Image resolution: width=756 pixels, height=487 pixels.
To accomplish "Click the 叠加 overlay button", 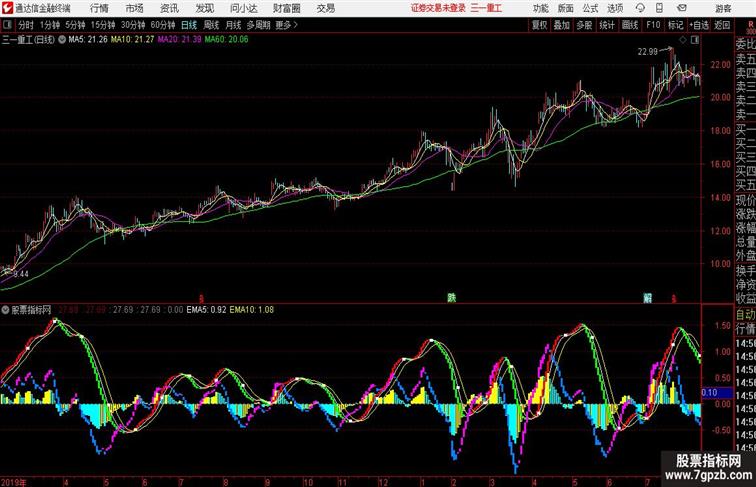I will tap(562, 25).
